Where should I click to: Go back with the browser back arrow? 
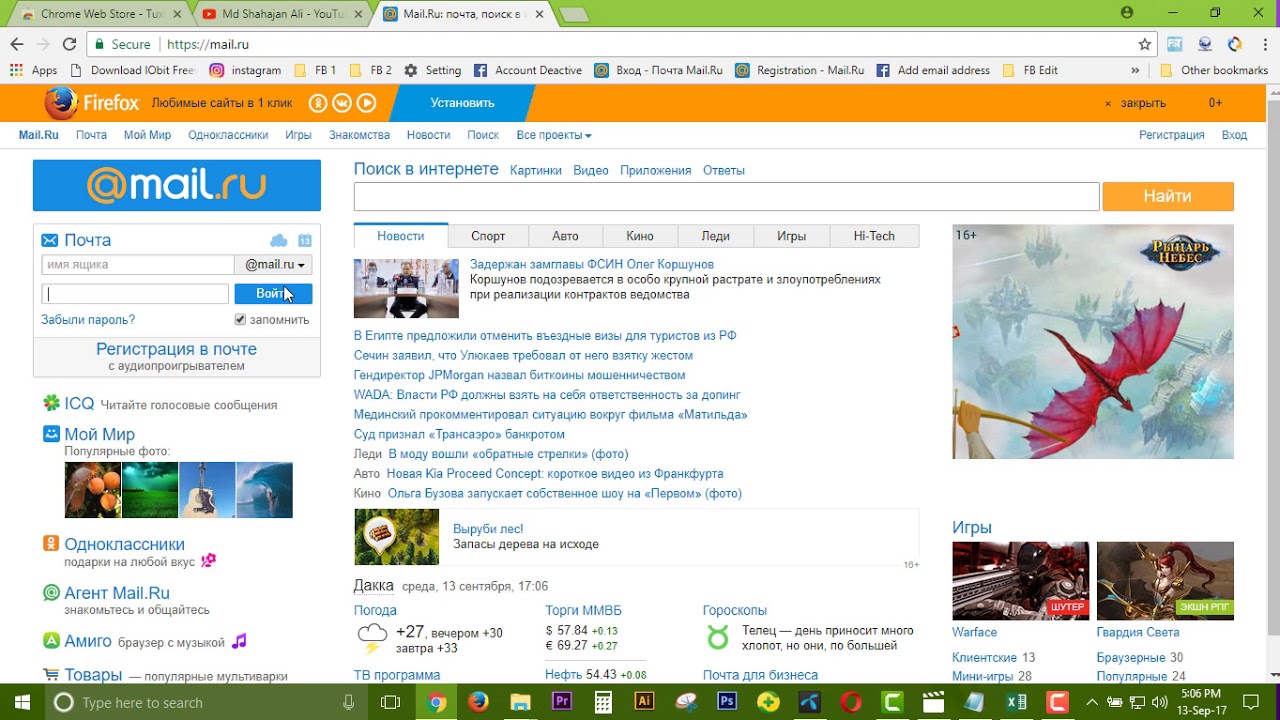[x=16, y=44]
